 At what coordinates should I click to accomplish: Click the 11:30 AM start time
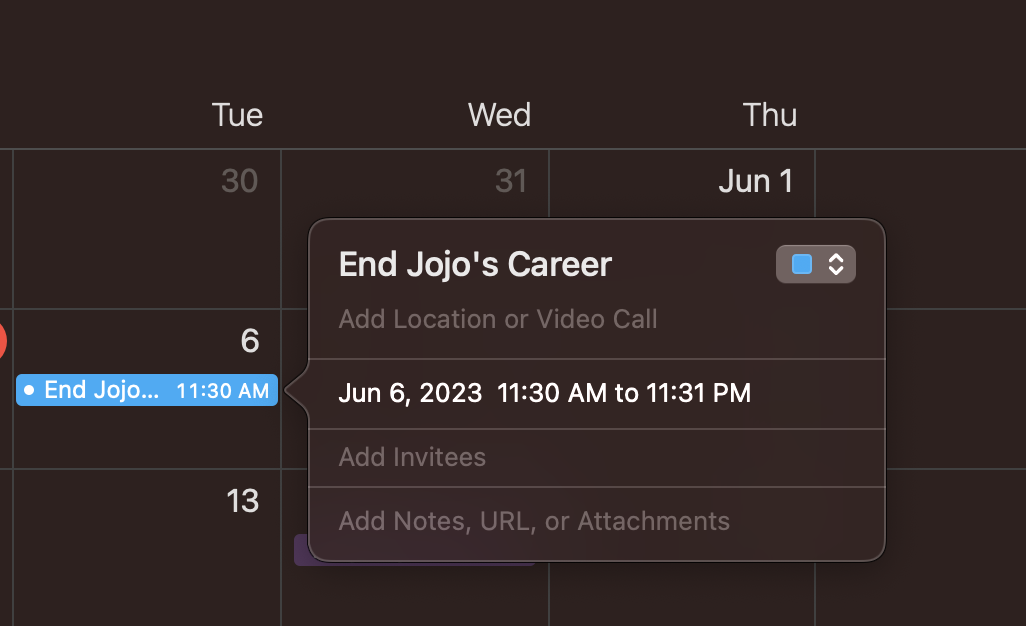point(552,393)
